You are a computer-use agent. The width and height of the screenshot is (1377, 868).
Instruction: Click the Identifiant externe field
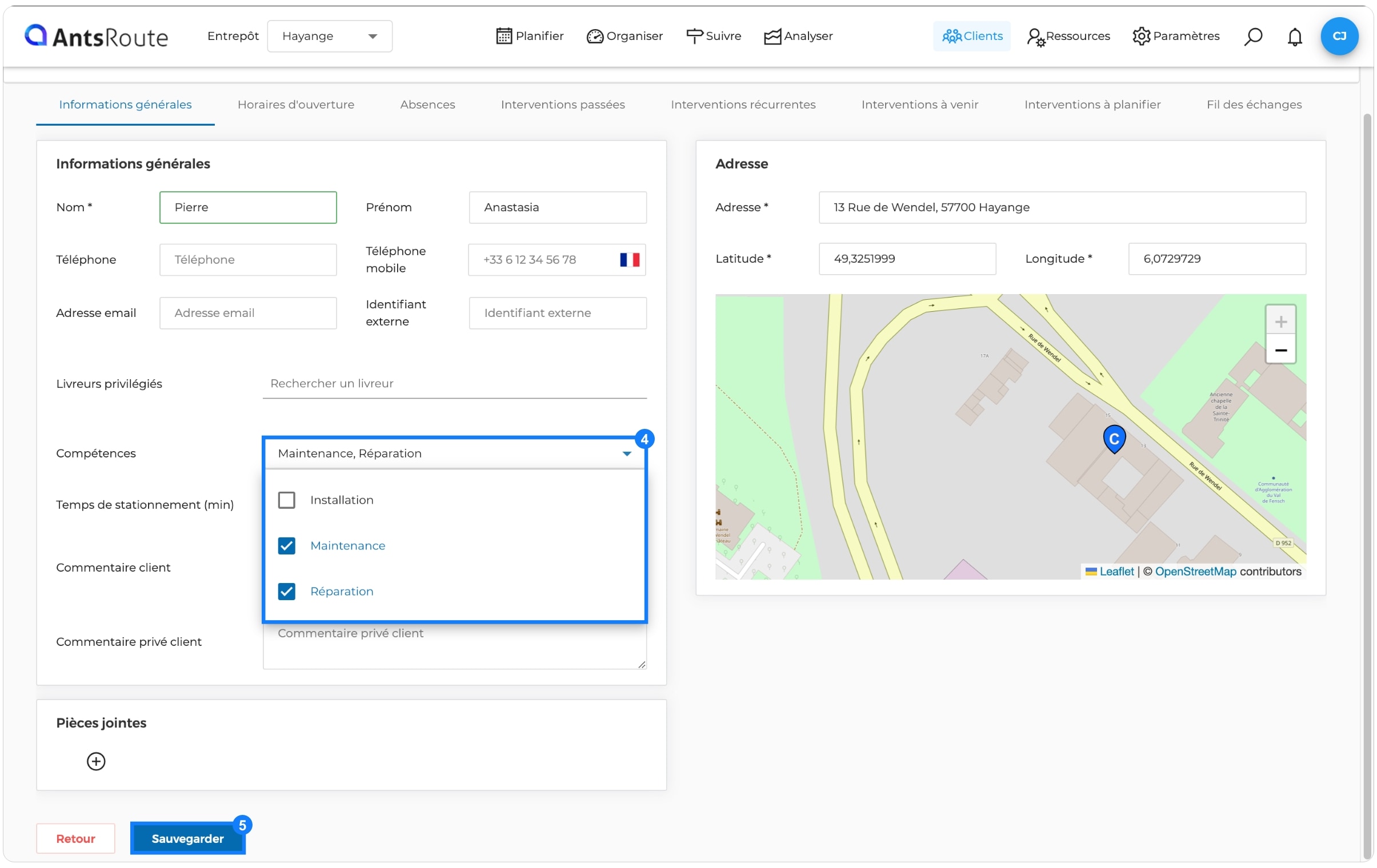click(x=558, y=313)
